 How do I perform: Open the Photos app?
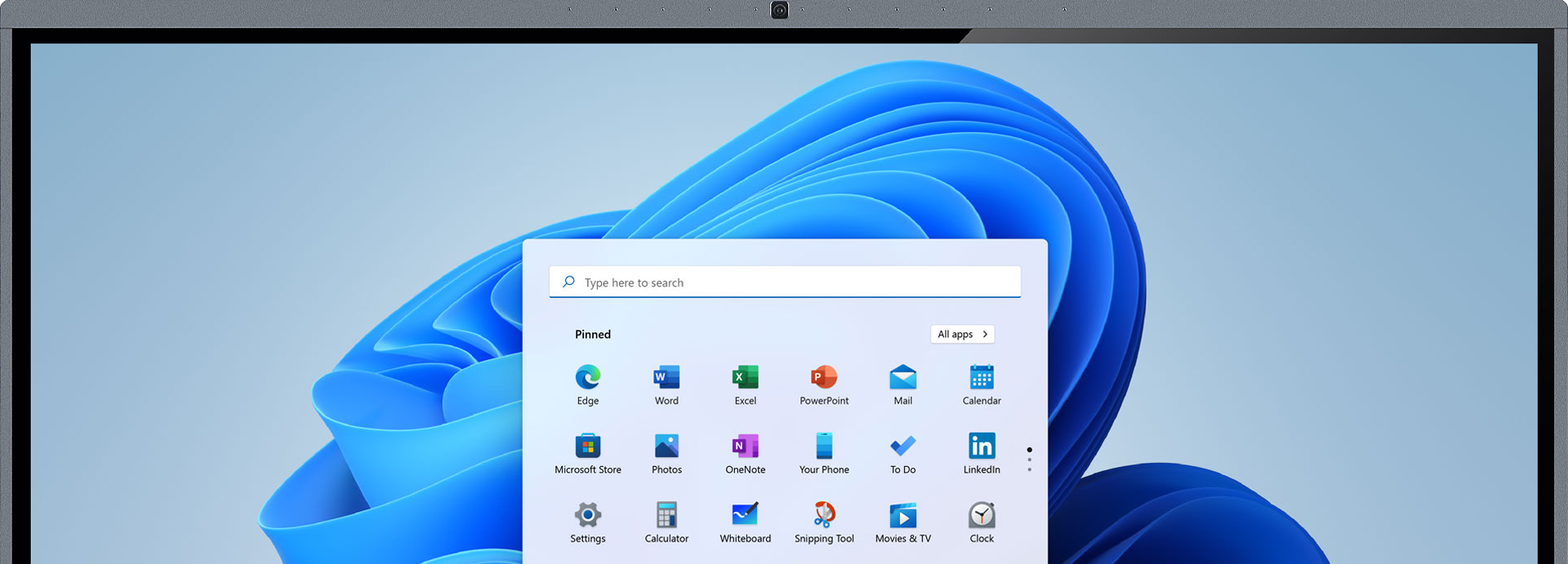point(666,453)
